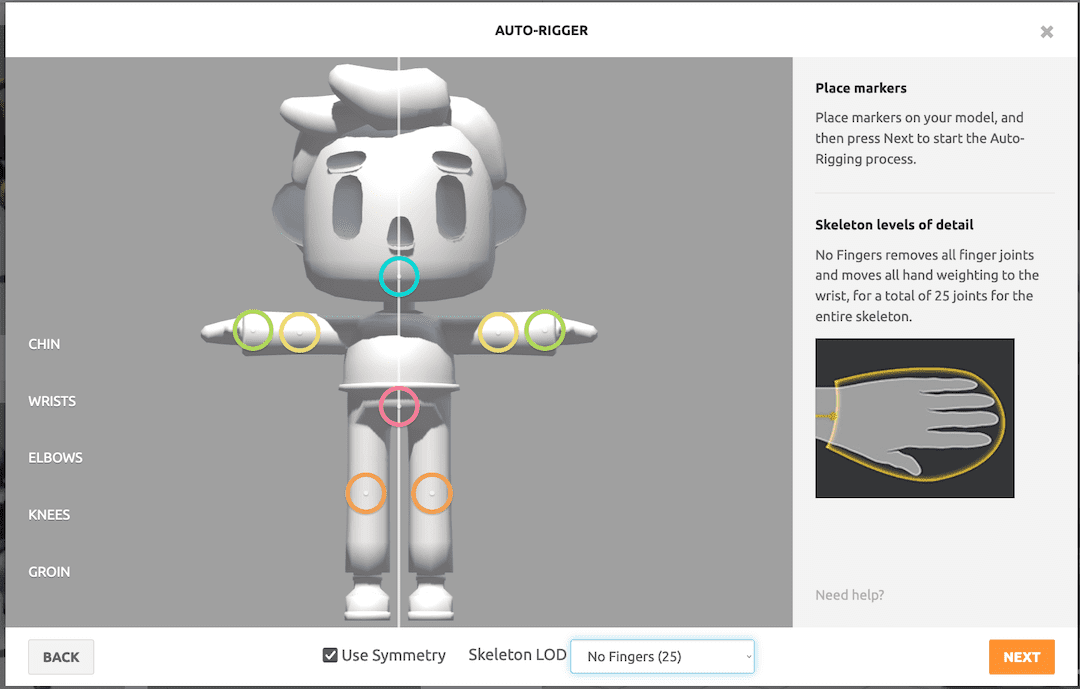Toggle symmetry for marker placement
1080x689 pixels.
(329, 655)
